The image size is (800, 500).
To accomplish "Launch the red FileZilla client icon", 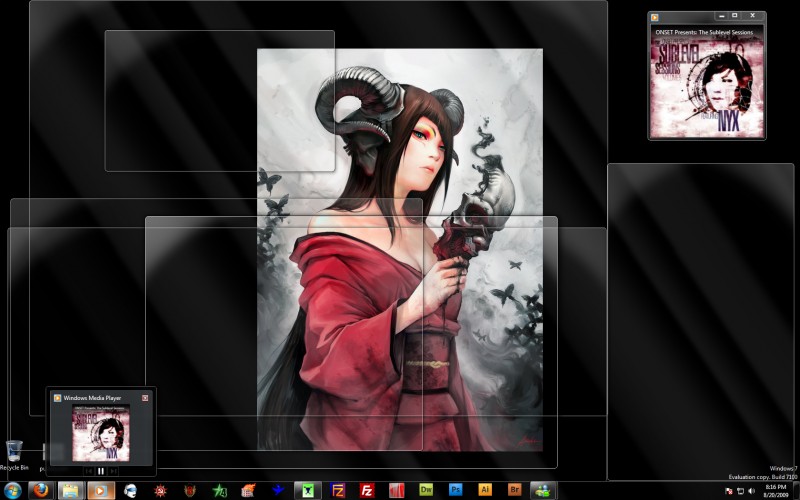I will 367,491.
